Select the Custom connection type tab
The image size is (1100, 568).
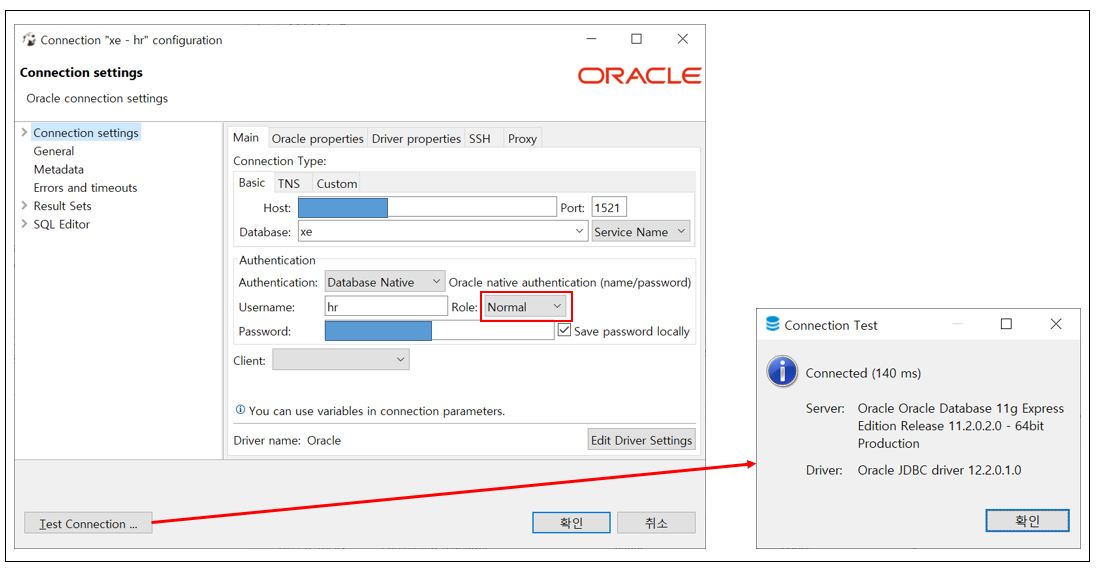(337, 184)
